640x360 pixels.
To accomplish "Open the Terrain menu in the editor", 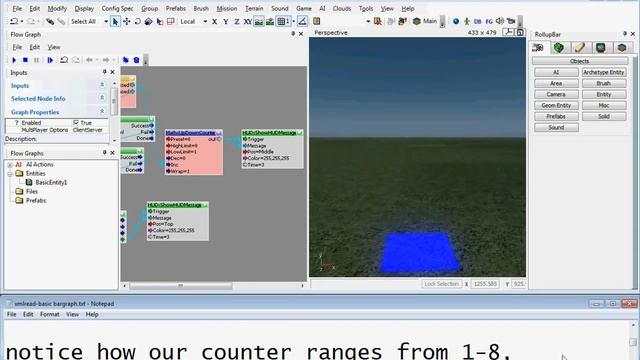I will point(254,8).
